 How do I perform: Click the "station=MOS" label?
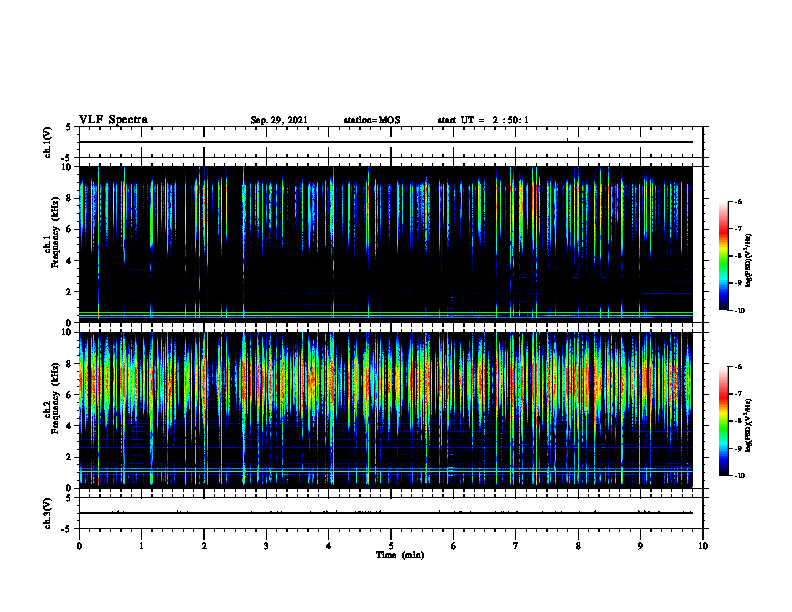[372, 120]
